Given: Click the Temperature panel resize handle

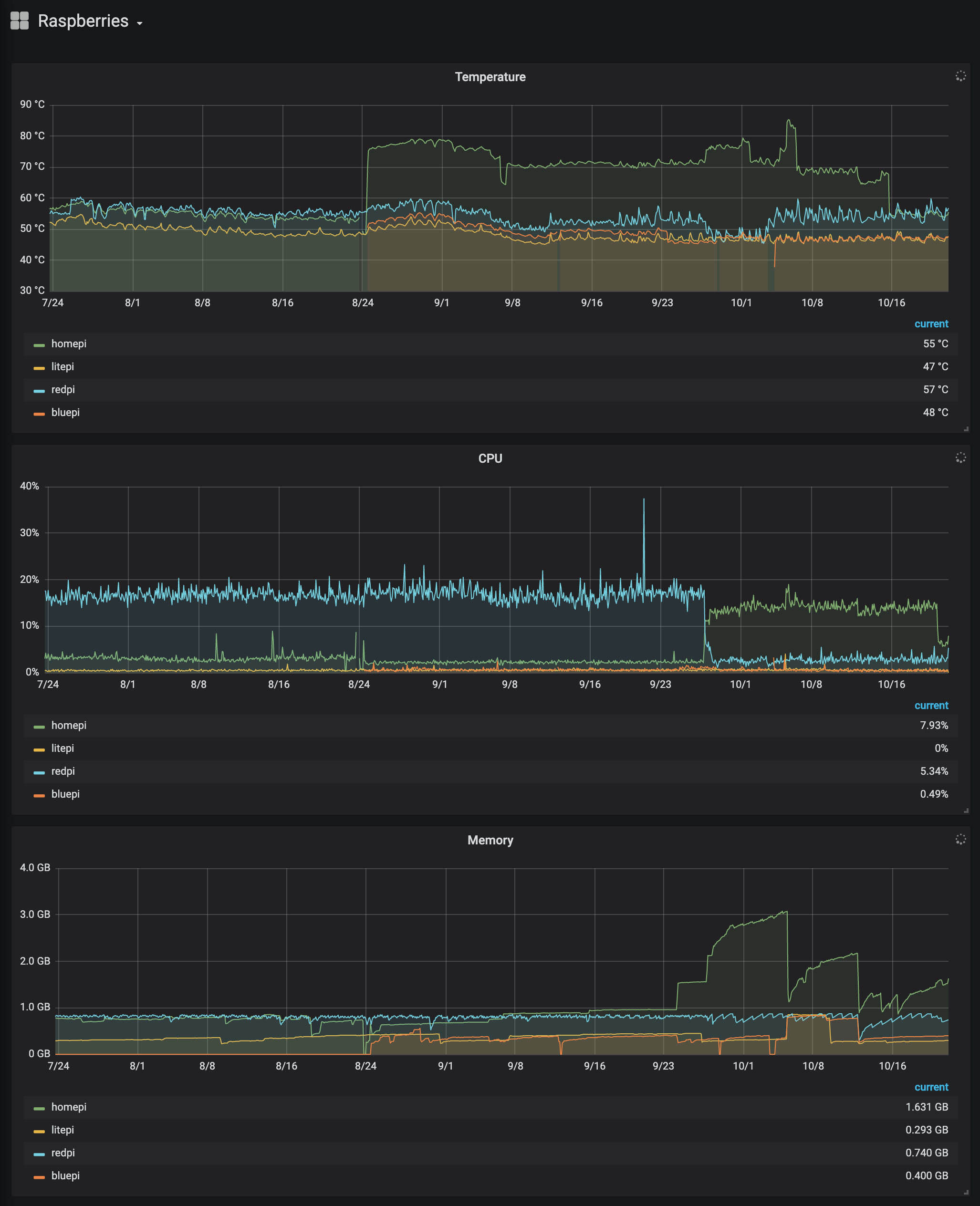Looking at the screenshot, I should [x=966, y=429].
